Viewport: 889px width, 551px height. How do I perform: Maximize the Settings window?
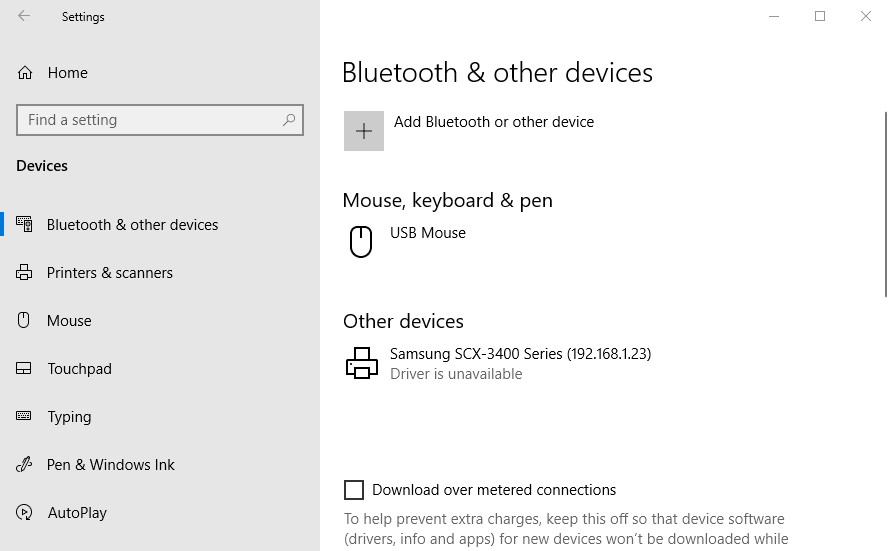pos(820,16)
